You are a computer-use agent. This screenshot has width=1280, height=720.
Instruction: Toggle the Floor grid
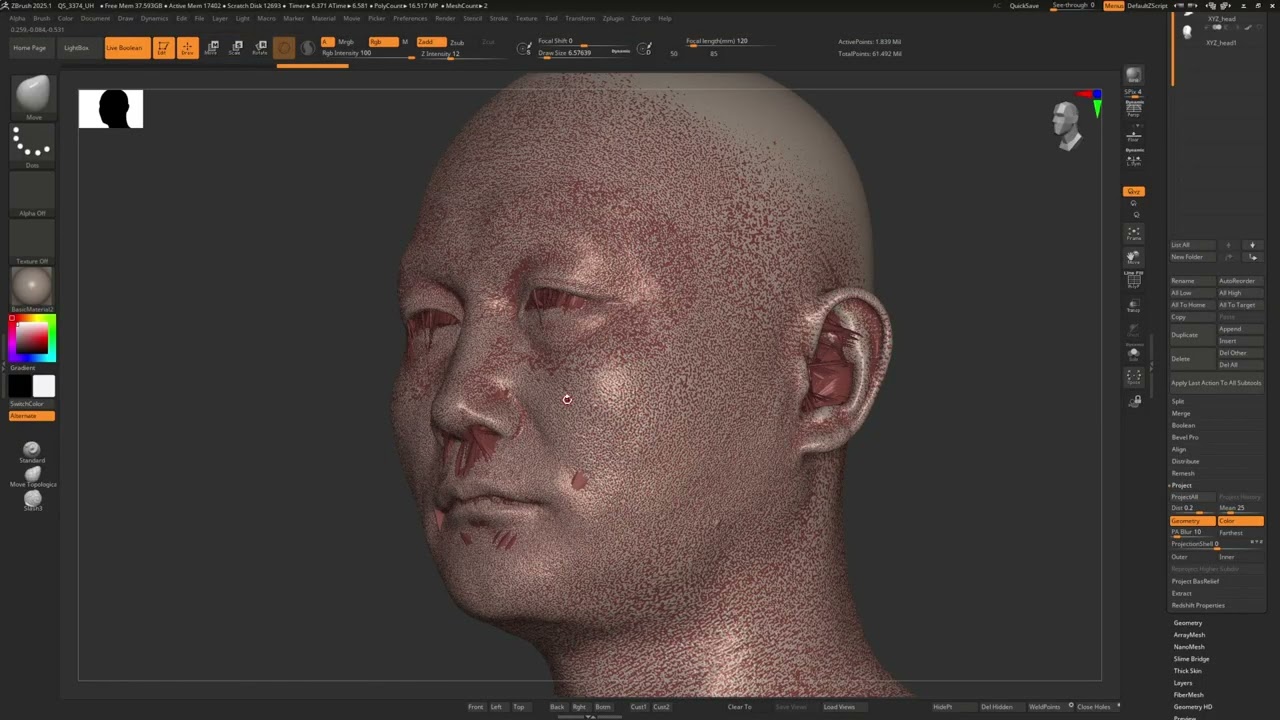1133,135
